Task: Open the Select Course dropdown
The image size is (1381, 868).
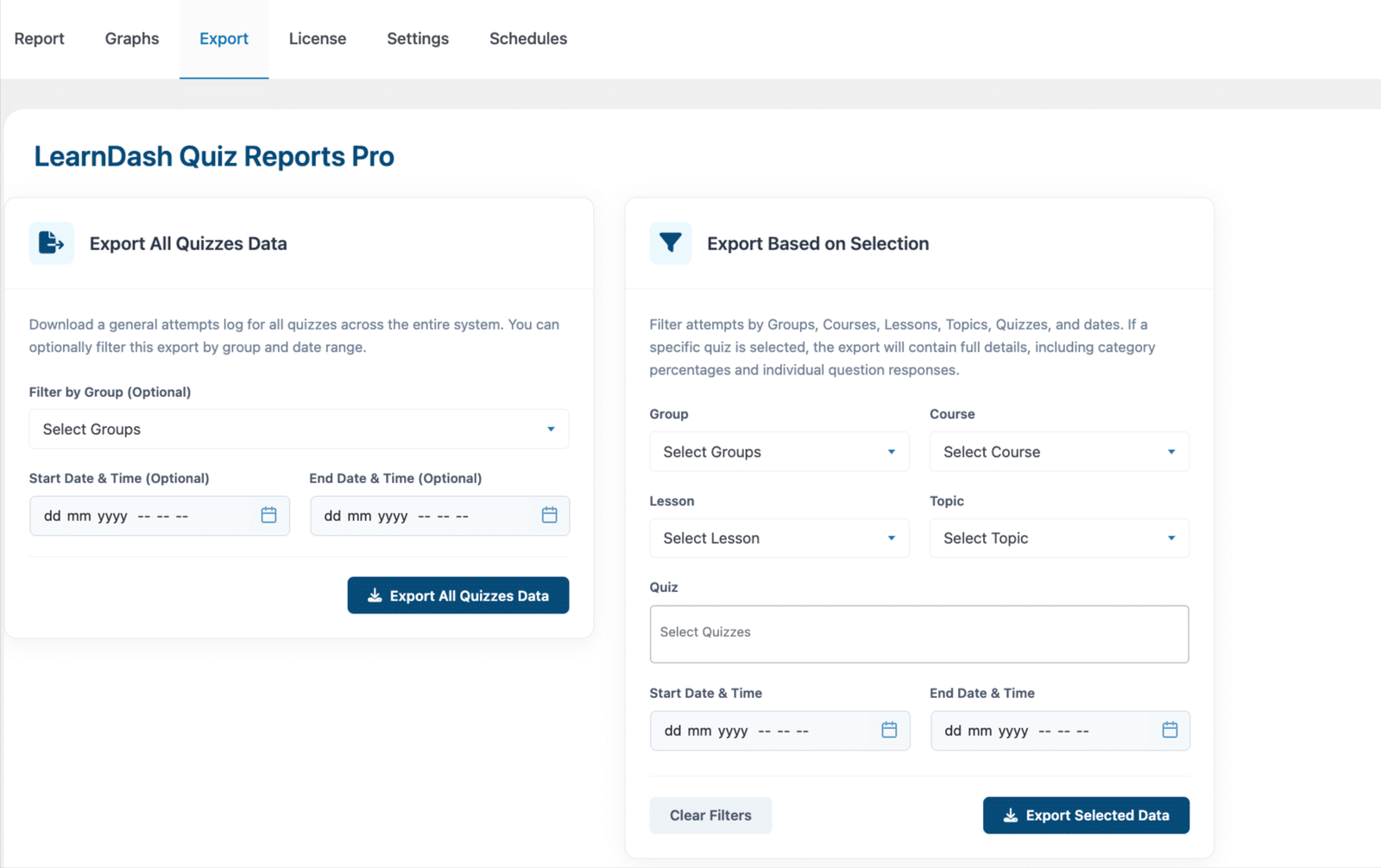Action: point(1059,451)
